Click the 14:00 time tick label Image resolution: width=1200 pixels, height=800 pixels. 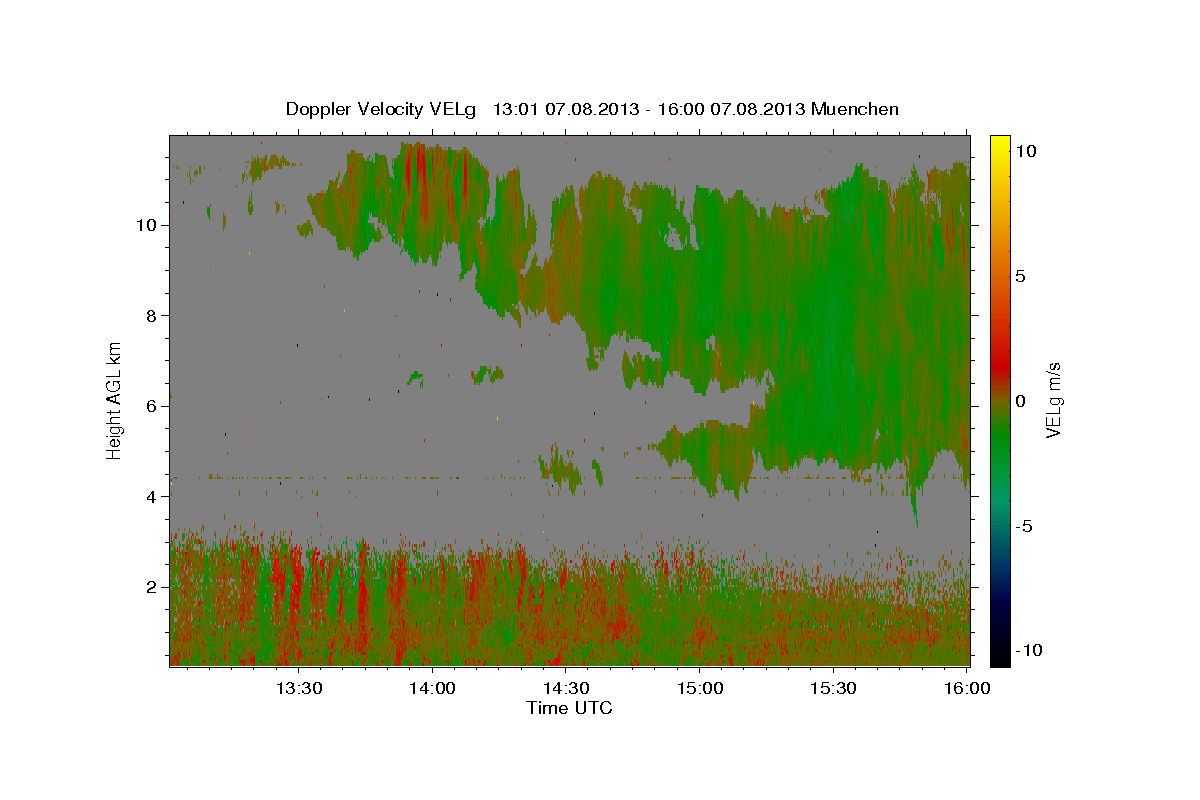click(x=433, y=688)
